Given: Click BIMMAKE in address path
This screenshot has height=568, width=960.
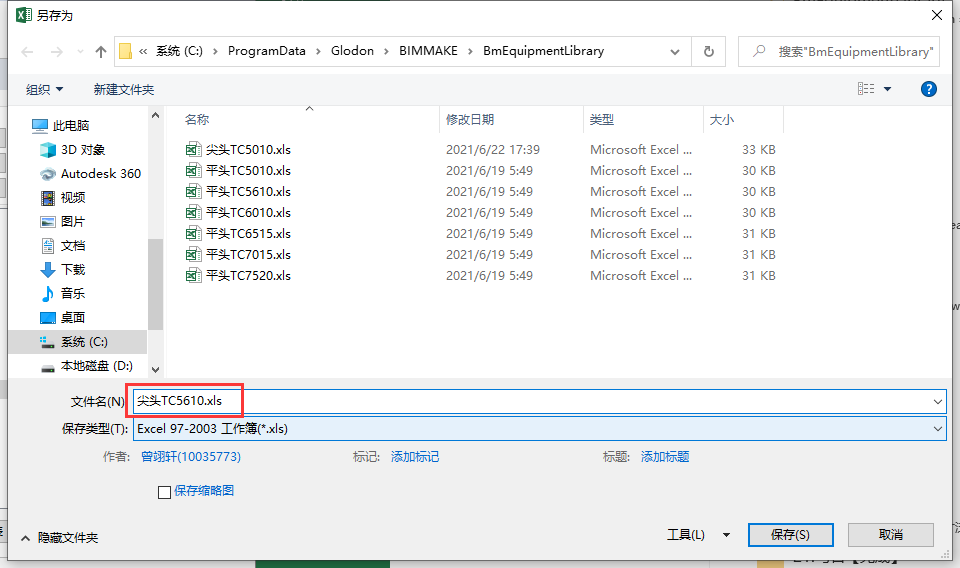Looking at the screenshot, I should pos(428,51).
